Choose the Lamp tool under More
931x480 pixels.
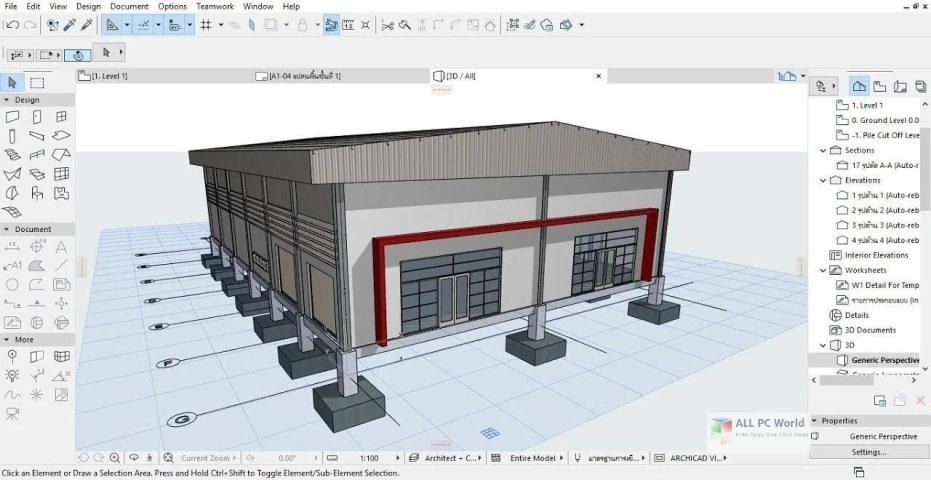pos(13,375)
